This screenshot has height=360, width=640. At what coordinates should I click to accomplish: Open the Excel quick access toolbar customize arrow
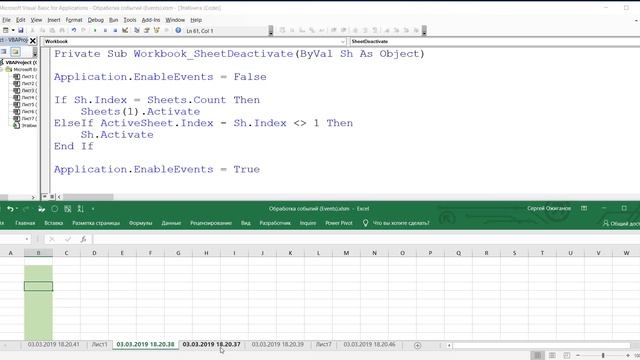point(93,209)
